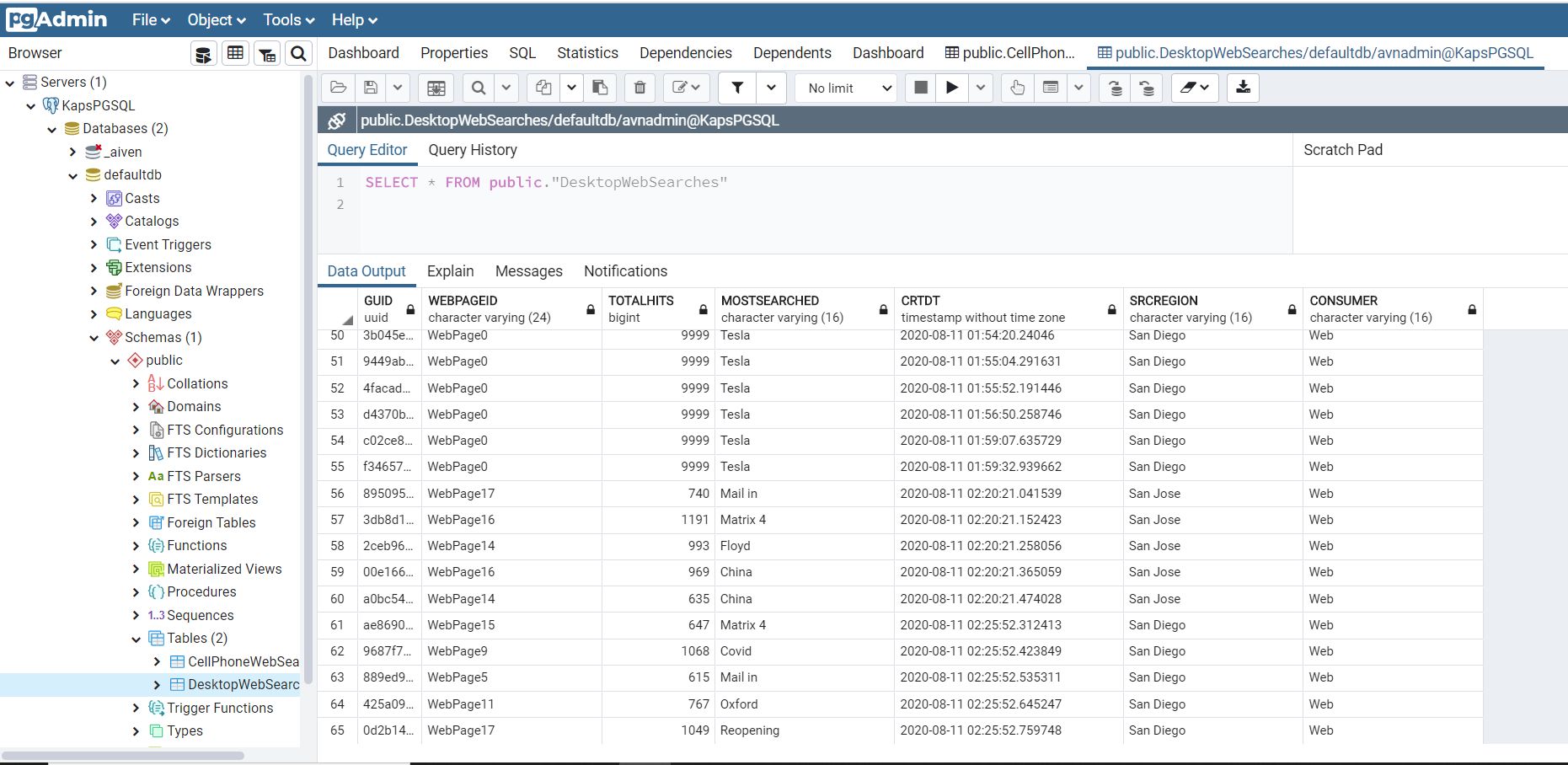Viewport: 1568px width, 765px height.
Task: Click the Stop query square button
Action: pos(921,88)
